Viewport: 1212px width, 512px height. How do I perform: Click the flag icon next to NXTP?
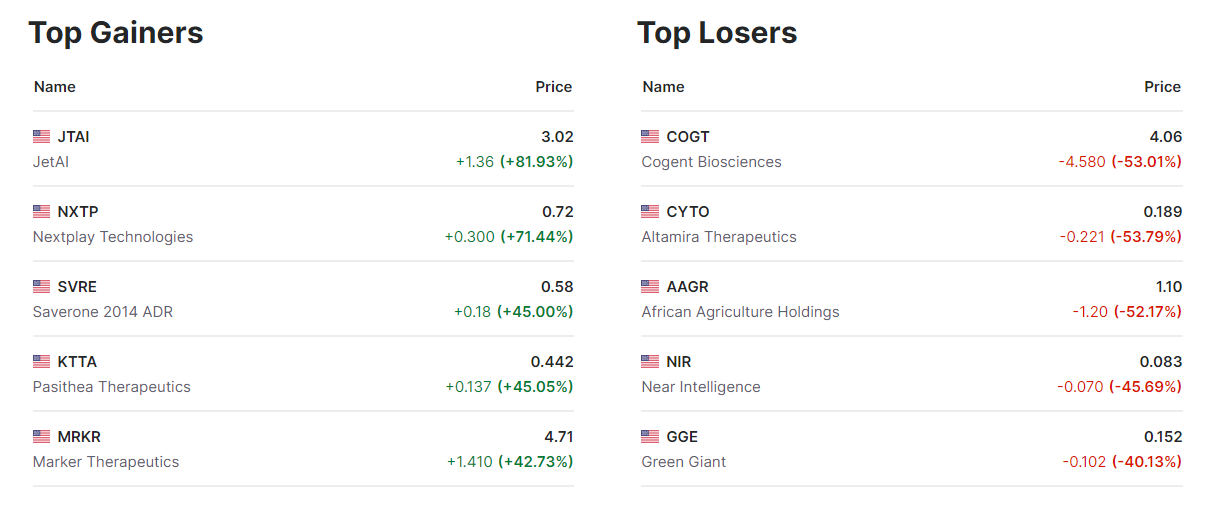tap(41, 212)
